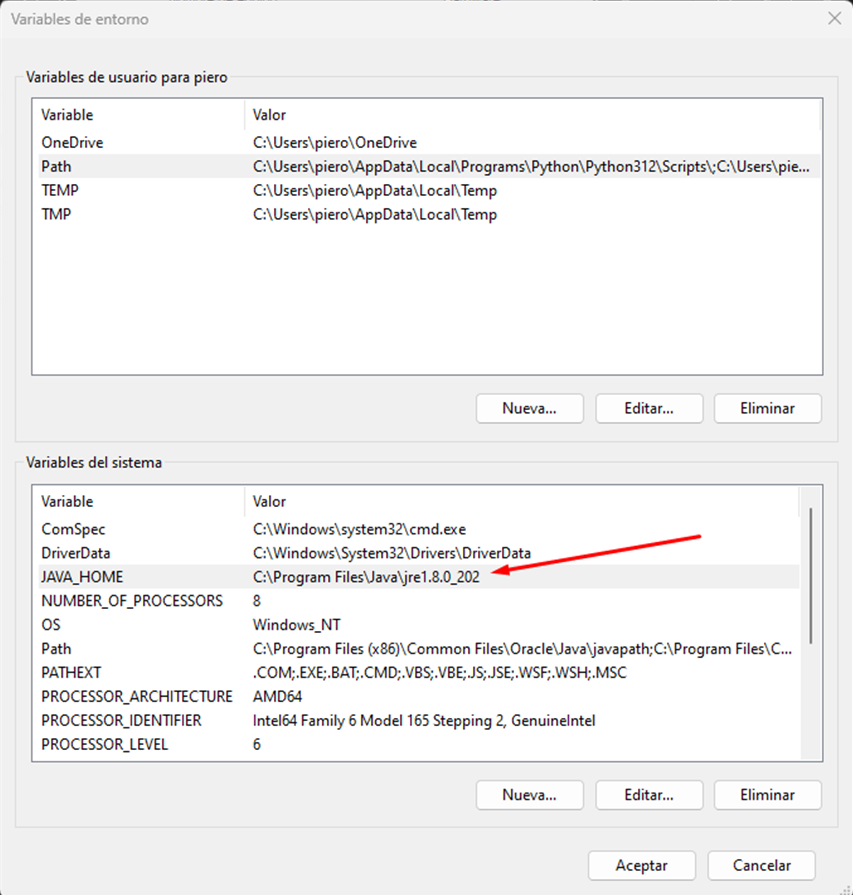
Task: Select the PROCESSOR_ARCHITECTURE row
Action: [x=136, y=697]
